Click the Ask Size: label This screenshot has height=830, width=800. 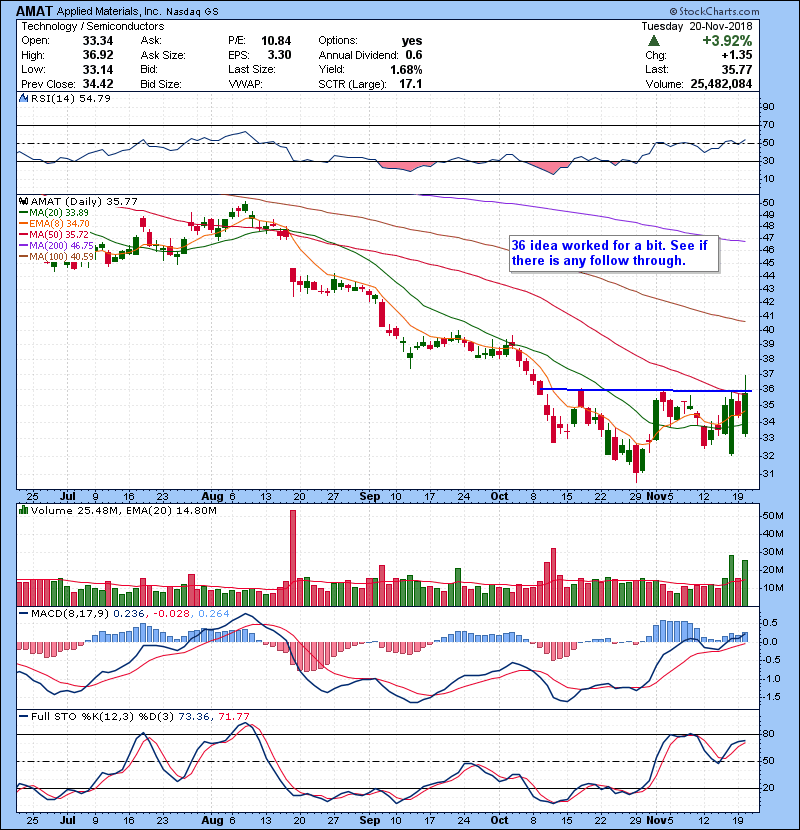[x=163, y=55]
